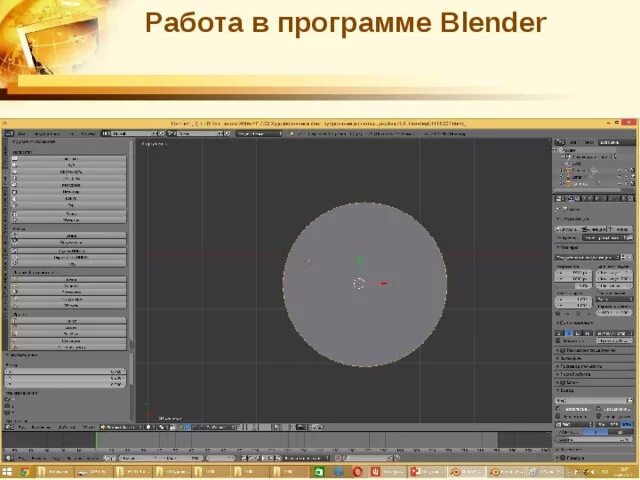Add an Area lamp
This screenshot has width=640, height=480.
click(69, 305)
